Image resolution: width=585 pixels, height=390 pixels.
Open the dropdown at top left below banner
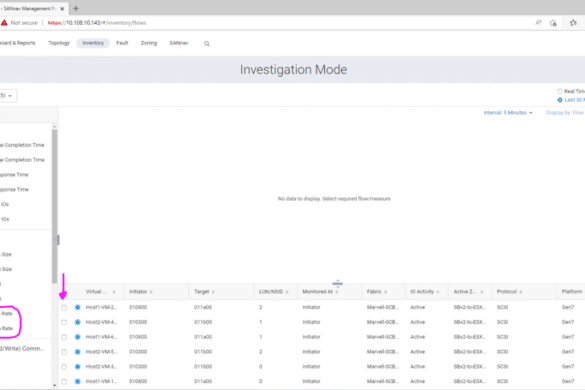(x=7, y=96)
